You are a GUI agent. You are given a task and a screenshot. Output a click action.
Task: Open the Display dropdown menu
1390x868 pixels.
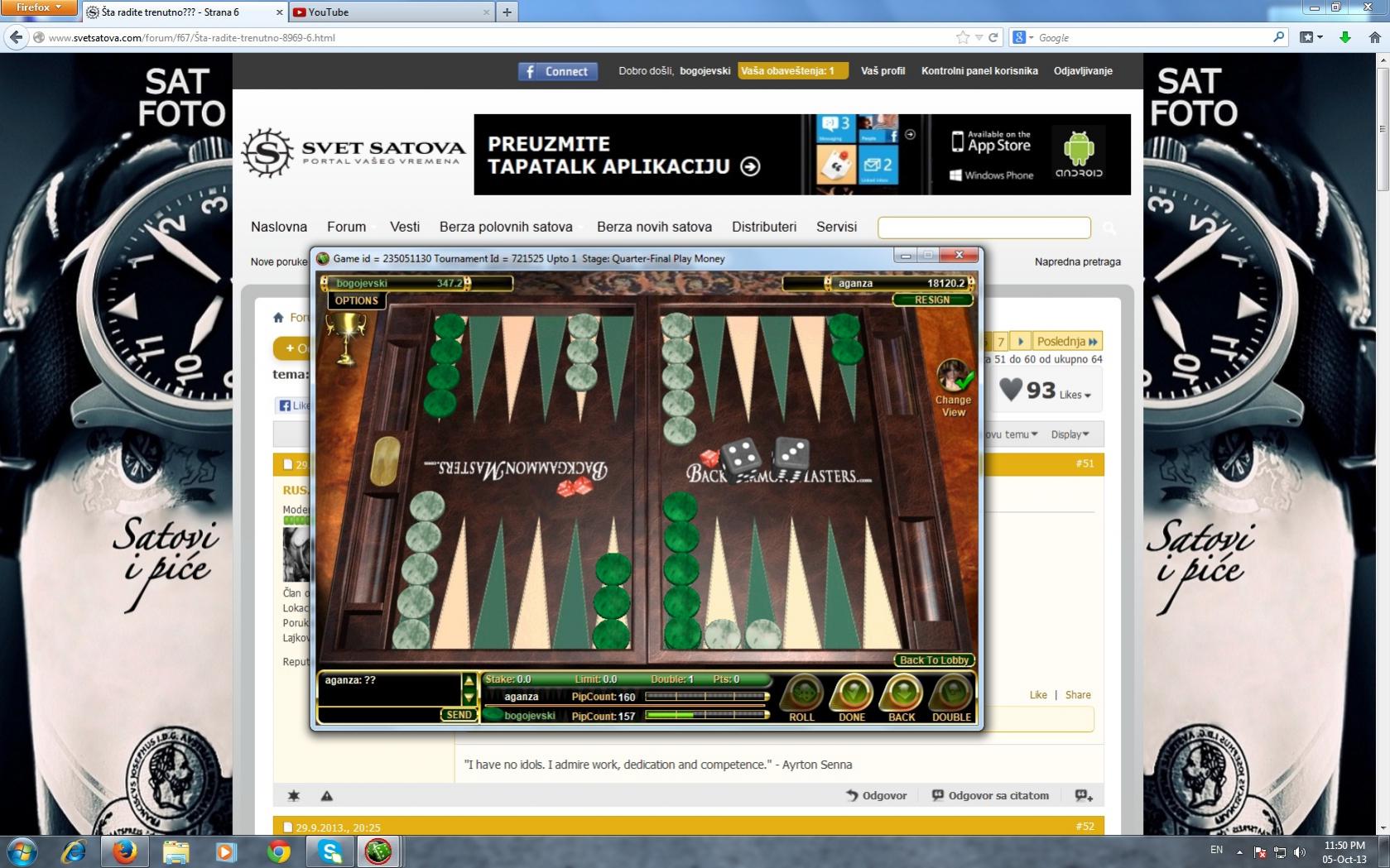pos(1070,434)
